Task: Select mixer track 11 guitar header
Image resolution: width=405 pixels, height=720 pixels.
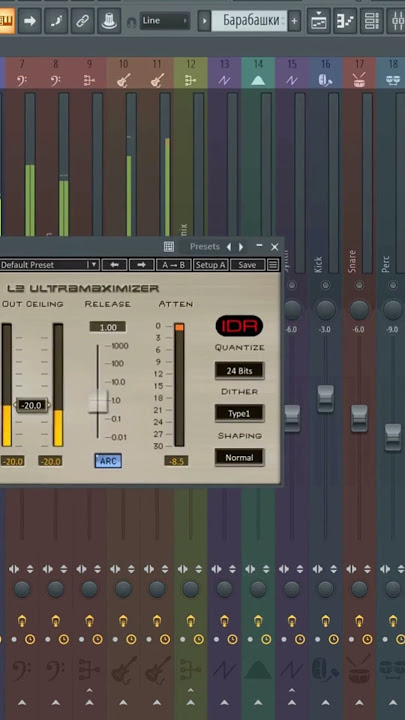Action: click(157, 73)
